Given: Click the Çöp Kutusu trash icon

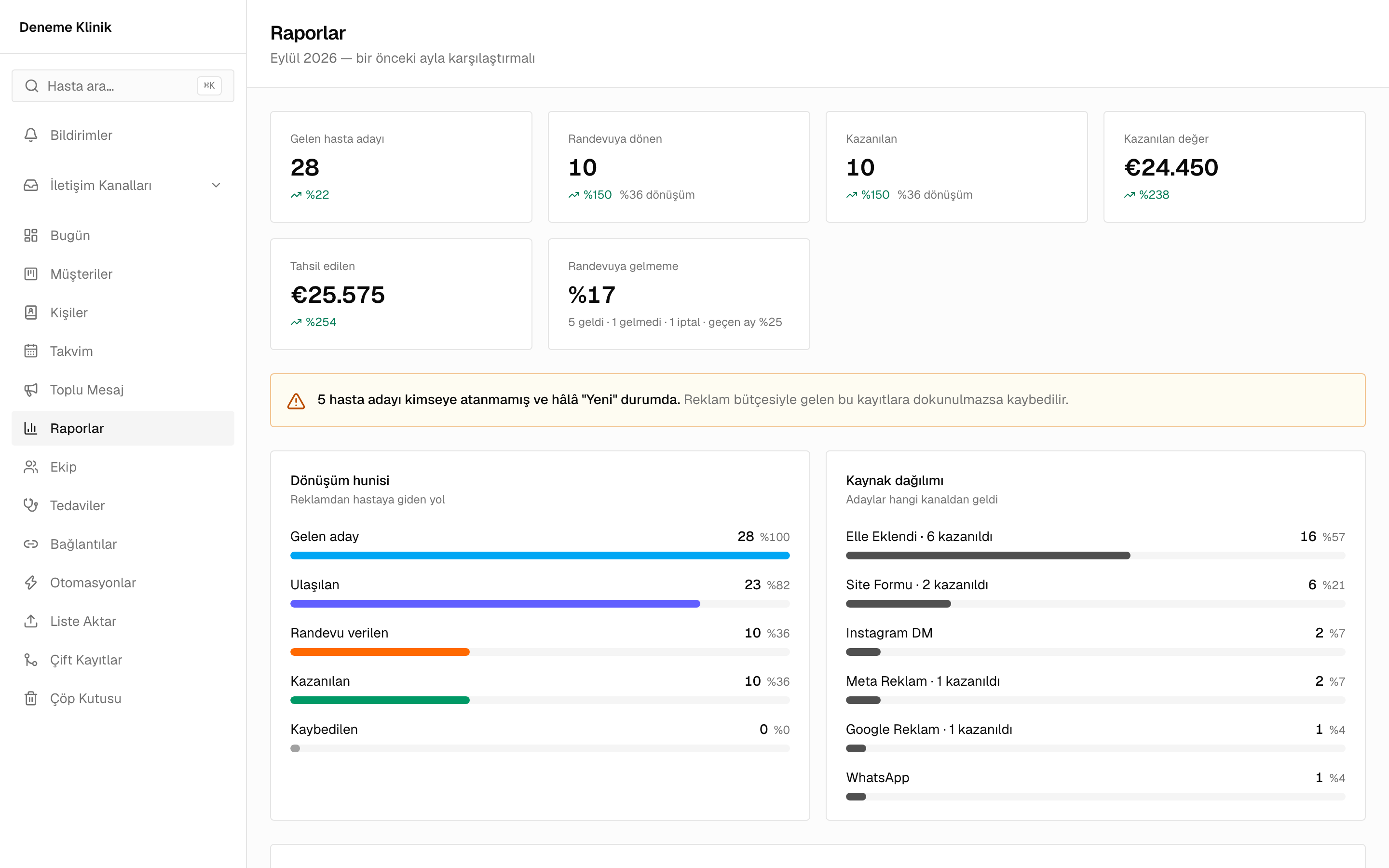Looking at the screenshot, I should click(31, 698).
